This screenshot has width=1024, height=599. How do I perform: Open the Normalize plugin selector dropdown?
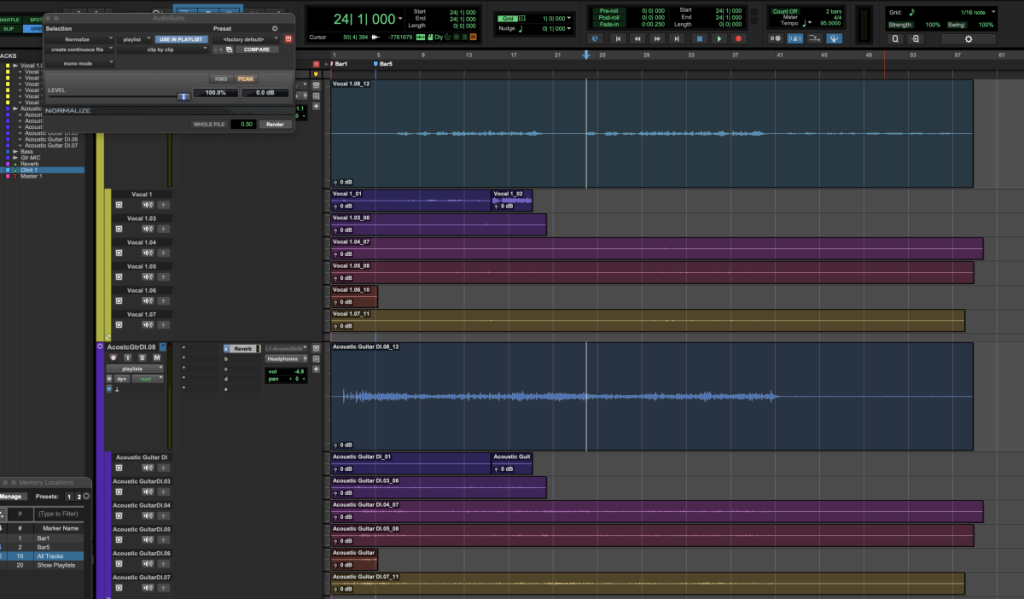point(80,38)
